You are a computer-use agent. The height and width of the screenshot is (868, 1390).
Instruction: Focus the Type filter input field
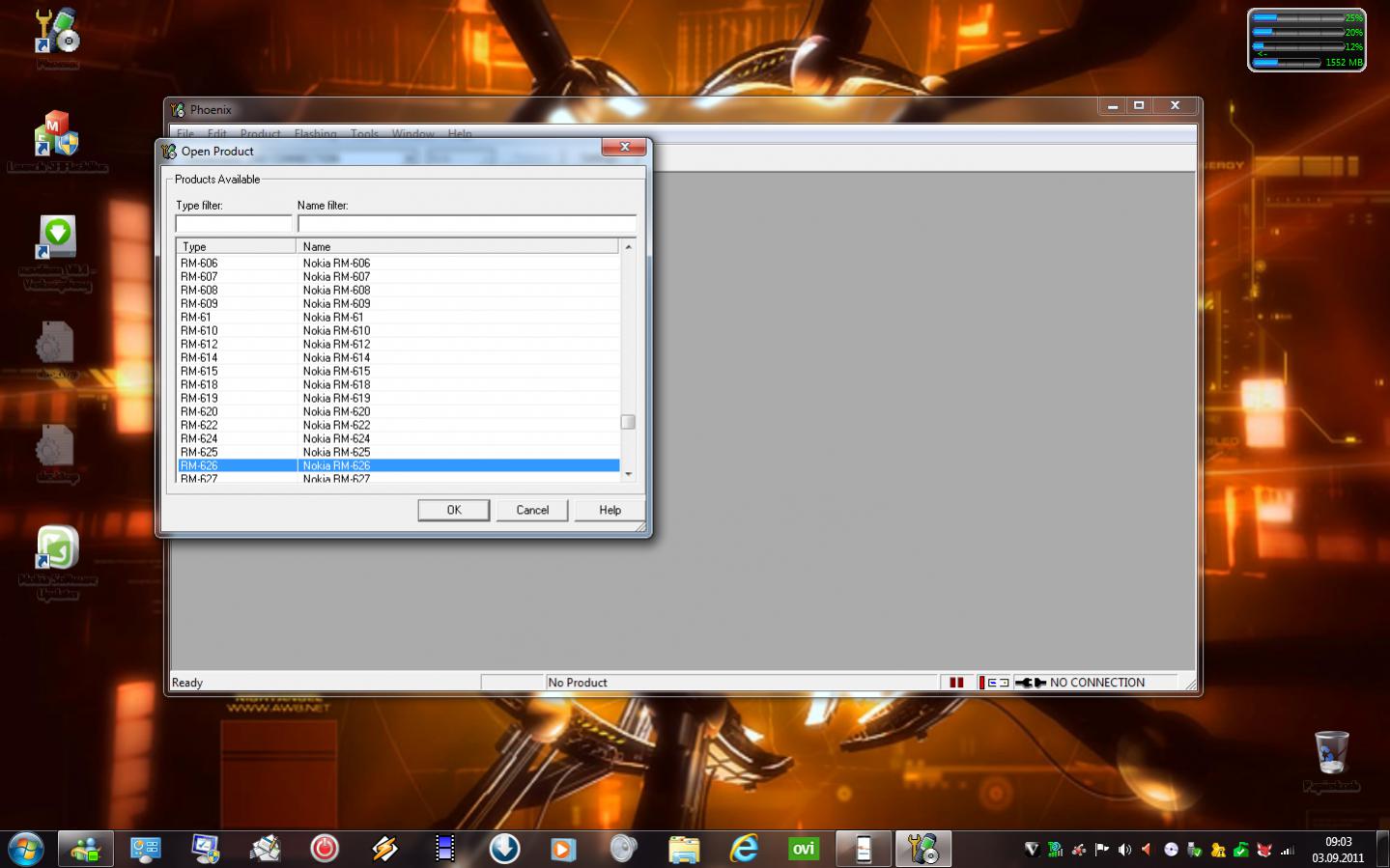pos(234,223)
